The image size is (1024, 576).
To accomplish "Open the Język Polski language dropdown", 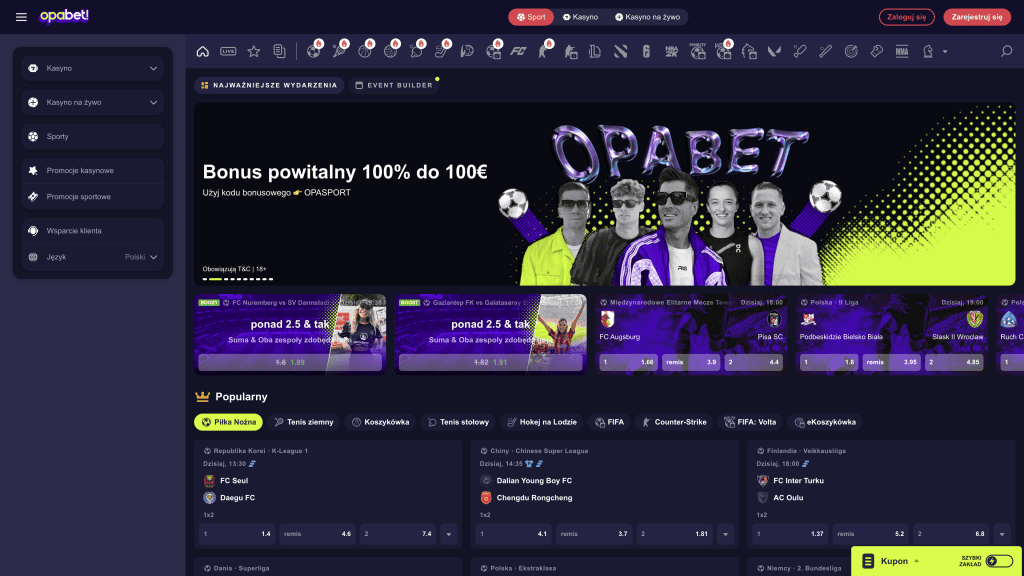I will click(x=93, y=257).
